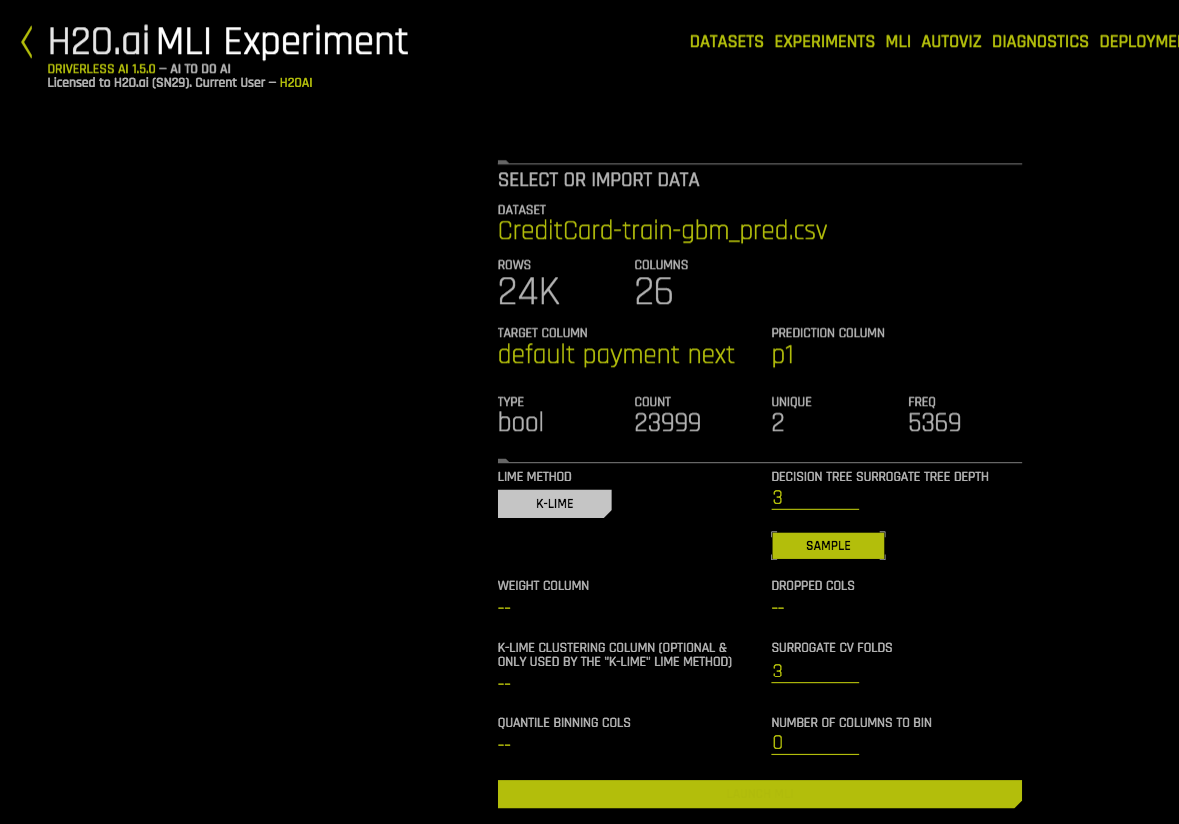
Task: Click the freq value 5369
Action: (x=934, y=423)
